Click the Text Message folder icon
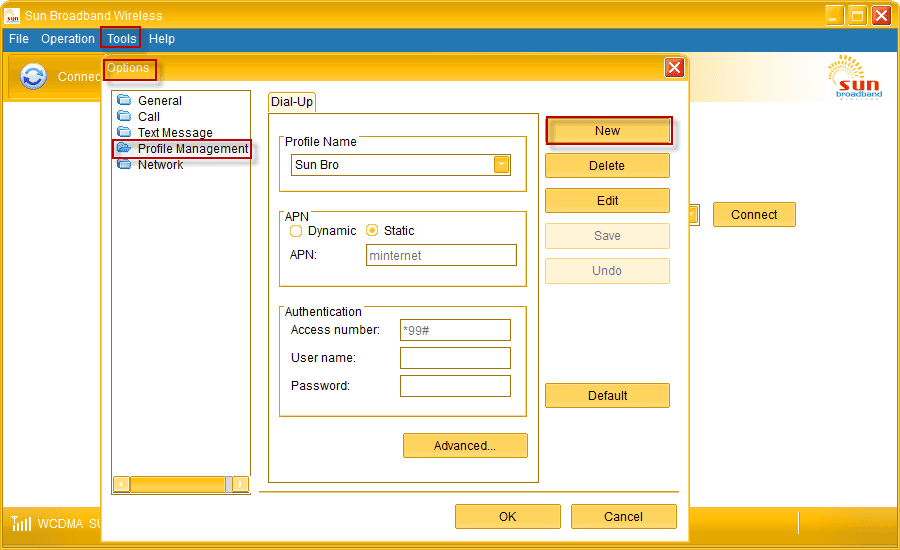900x550 pixels. pyautogui.click(x=124, y=132)
